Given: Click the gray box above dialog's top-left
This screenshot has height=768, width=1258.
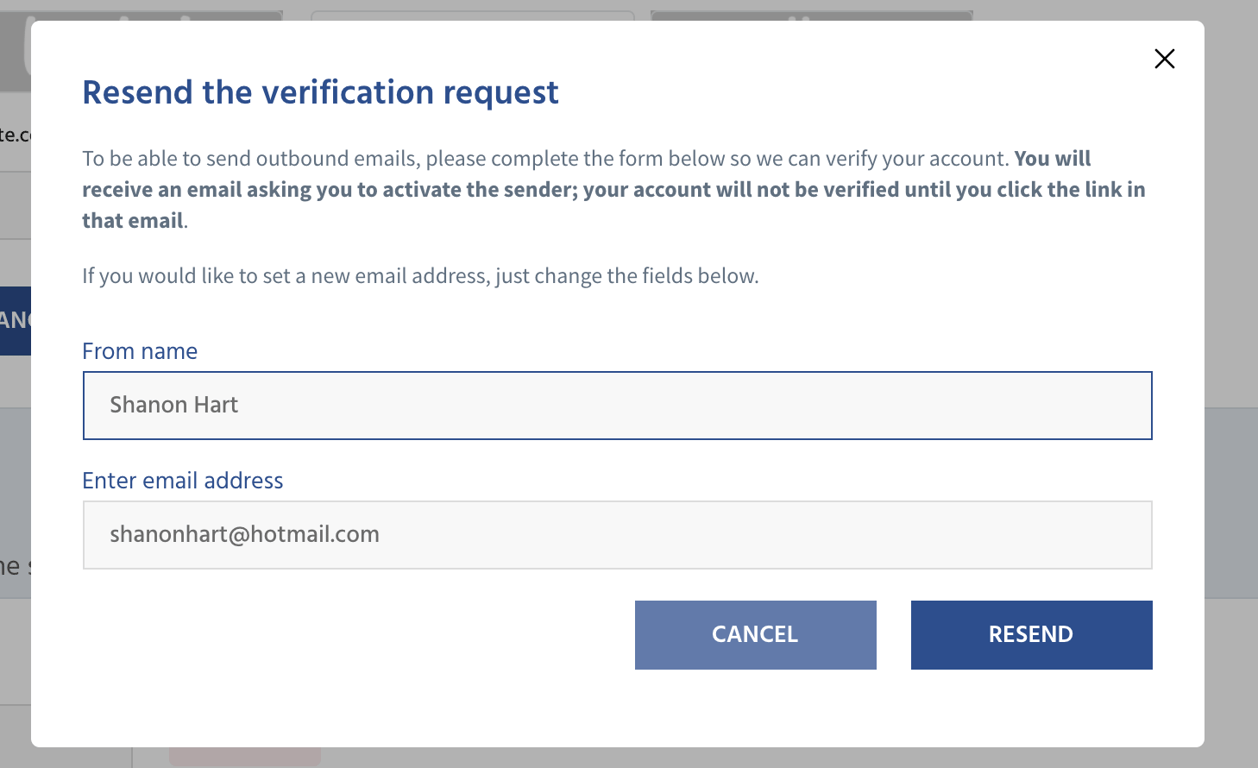Looking at the screenshot, I should 150,12.
